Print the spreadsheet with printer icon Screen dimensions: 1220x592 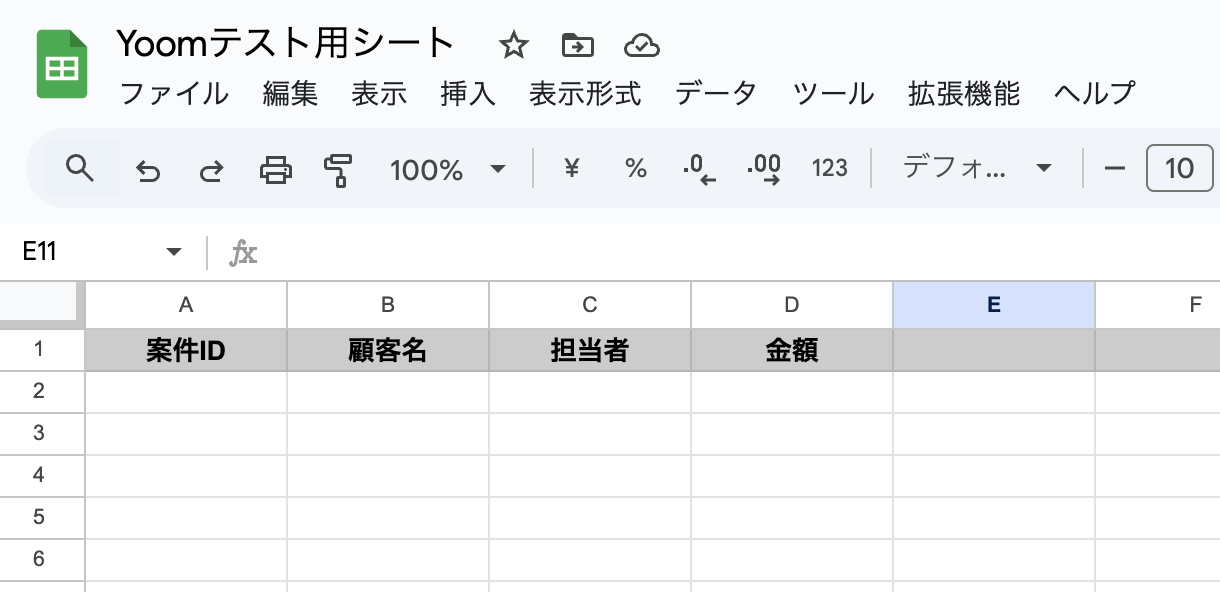(x=276, y=170)
